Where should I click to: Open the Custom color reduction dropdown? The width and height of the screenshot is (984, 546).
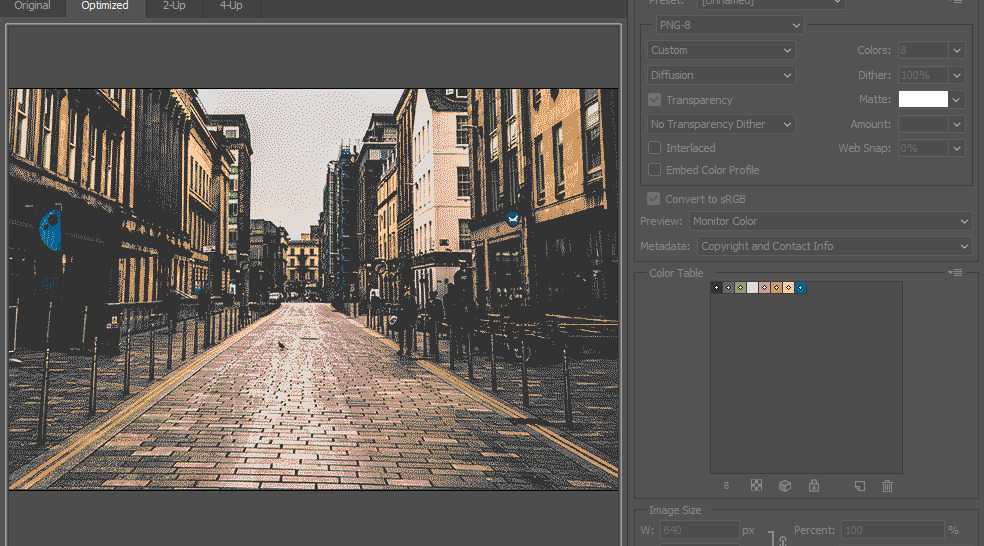coord(721,50)
